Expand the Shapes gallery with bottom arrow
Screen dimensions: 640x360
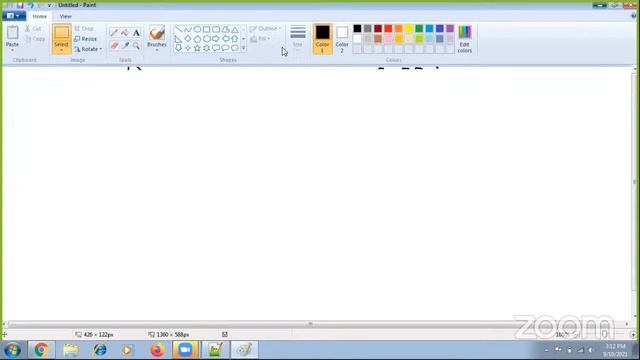pos(244,48)
